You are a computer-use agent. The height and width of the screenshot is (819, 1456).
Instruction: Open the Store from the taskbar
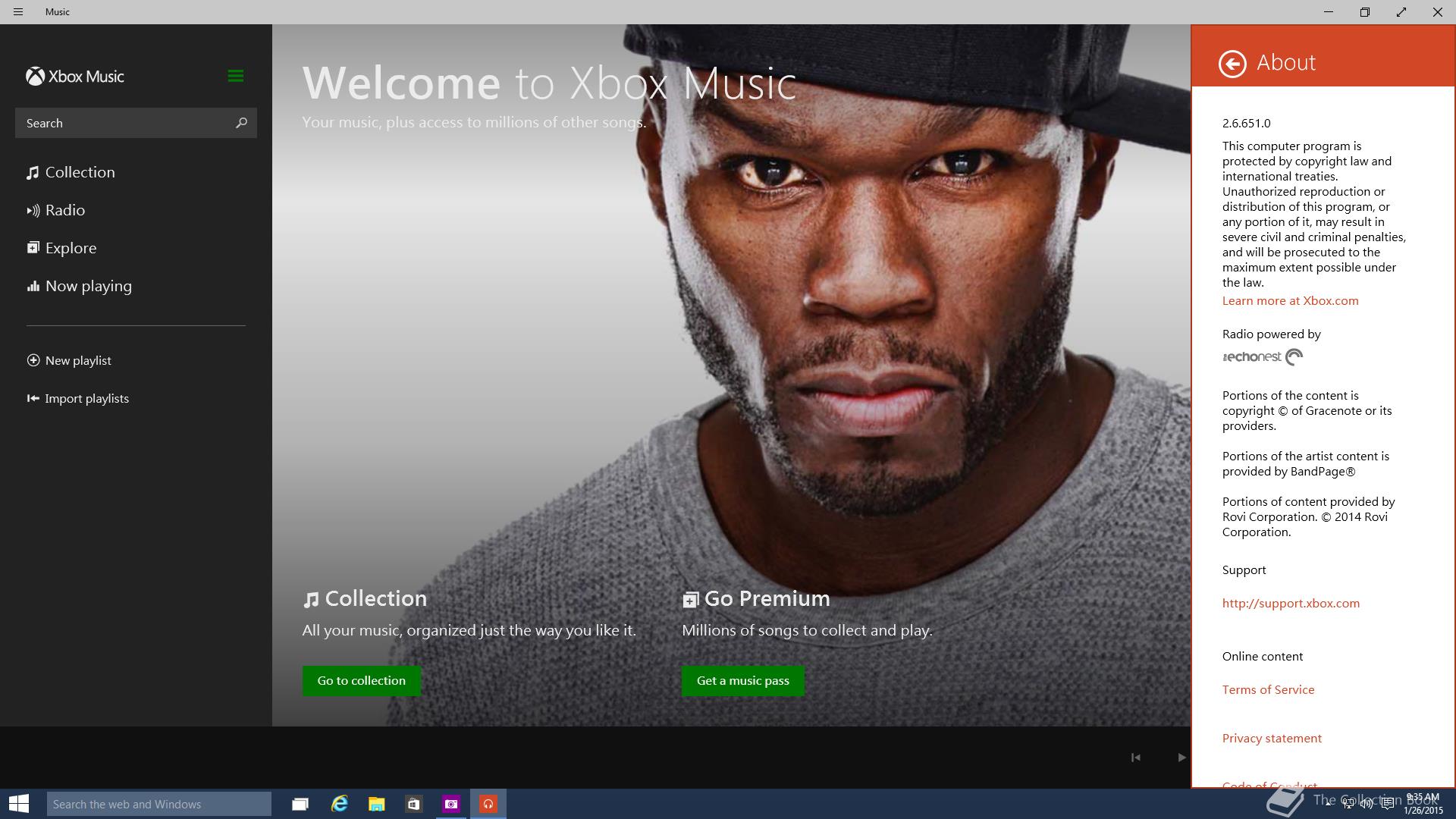point(413,804)
